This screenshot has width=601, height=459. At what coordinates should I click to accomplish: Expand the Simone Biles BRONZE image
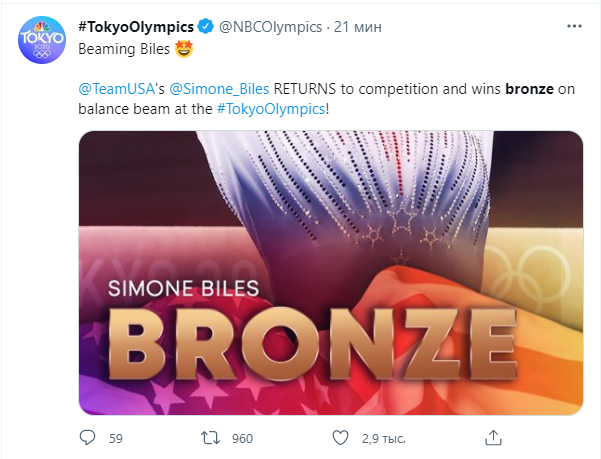330,272
